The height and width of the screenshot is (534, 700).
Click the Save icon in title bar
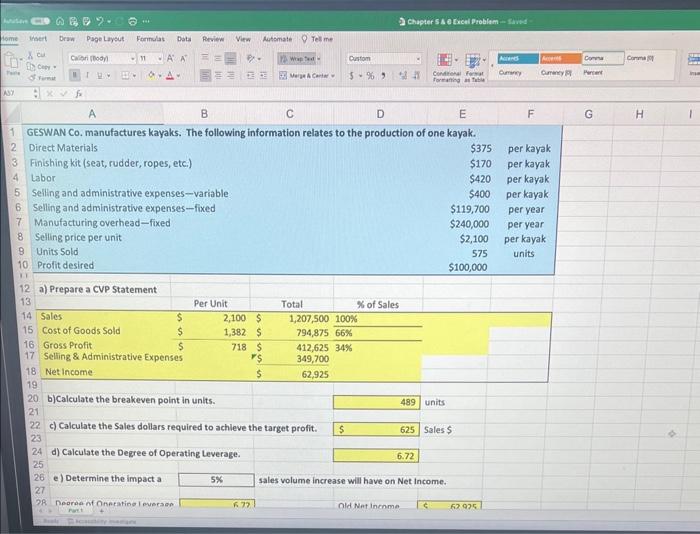74,21
